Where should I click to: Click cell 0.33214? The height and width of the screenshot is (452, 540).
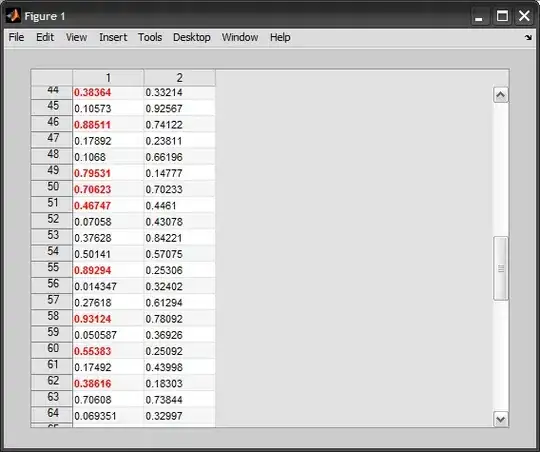[x=179, y=92]
